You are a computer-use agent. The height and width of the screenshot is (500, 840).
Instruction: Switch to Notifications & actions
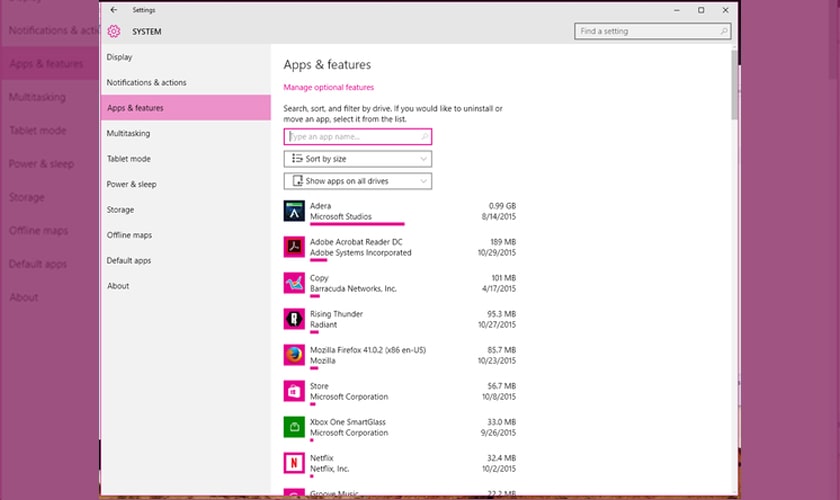coord(147,83)
